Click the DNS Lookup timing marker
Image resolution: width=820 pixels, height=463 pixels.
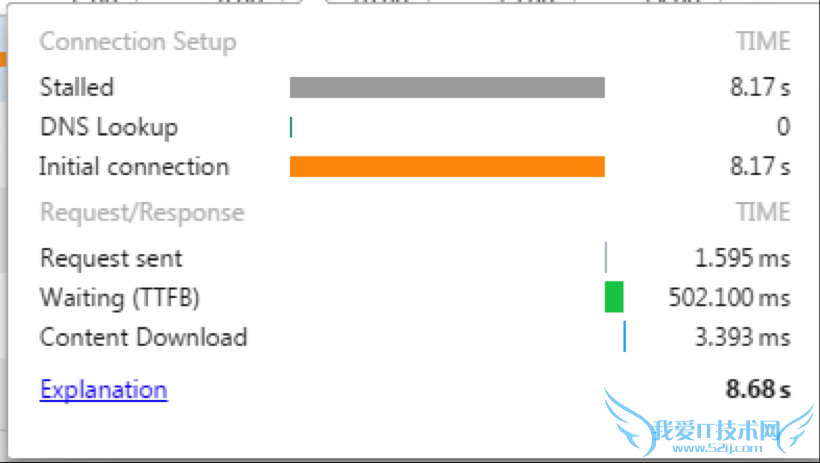click(x=291, y=127)
